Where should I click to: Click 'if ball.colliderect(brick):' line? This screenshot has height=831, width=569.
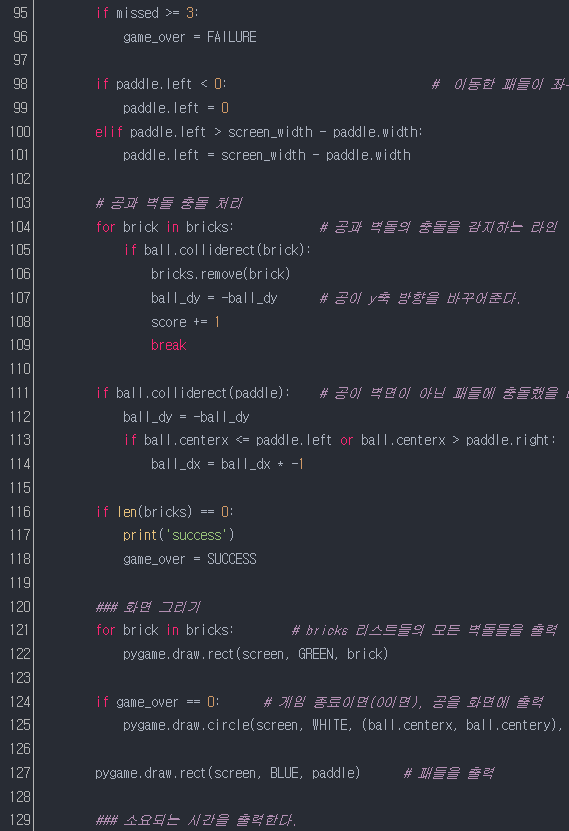[217, 250]
